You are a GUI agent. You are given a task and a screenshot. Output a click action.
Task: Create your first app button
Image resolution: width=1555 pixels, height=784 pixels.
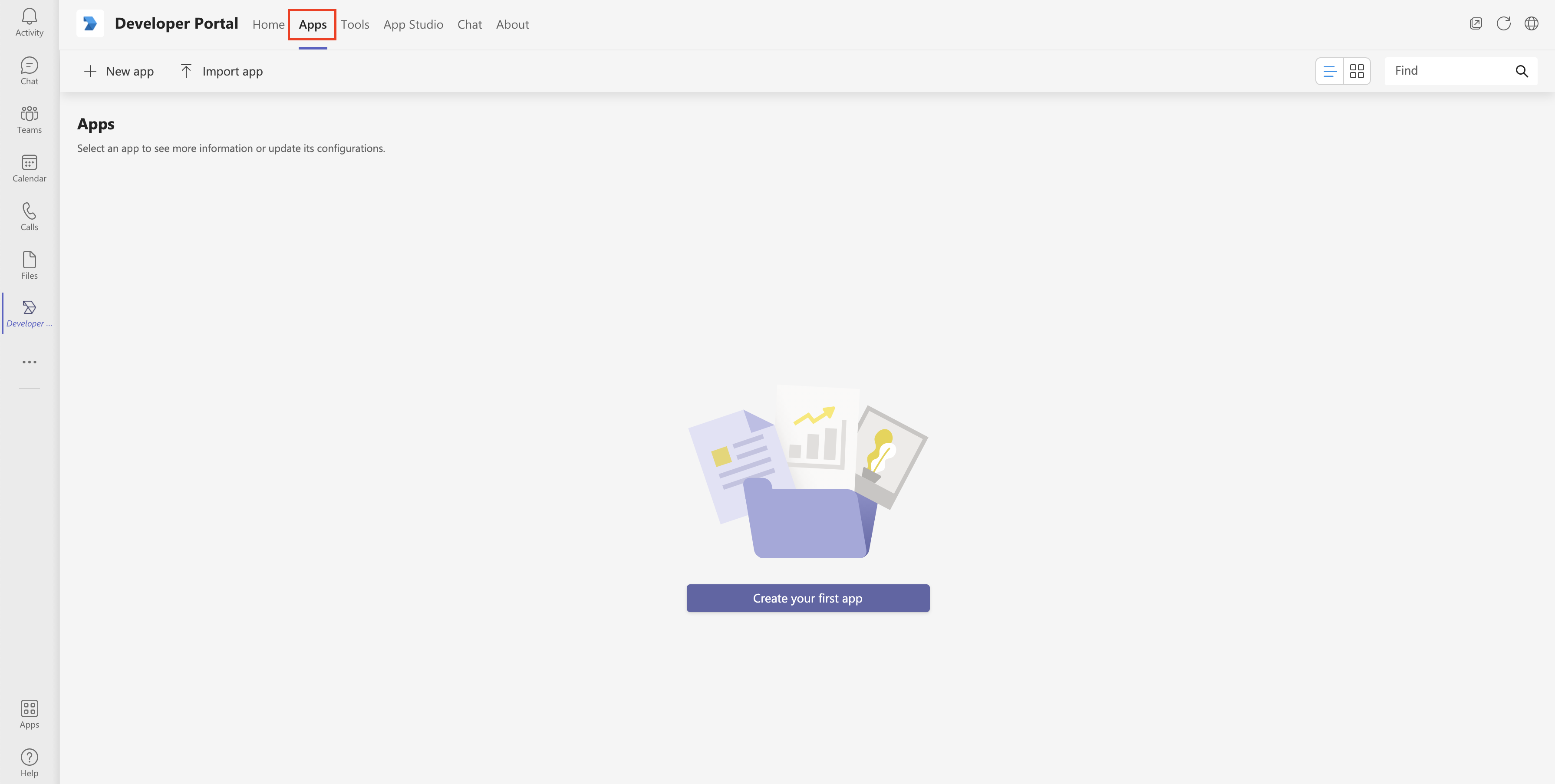coord(808,598)
